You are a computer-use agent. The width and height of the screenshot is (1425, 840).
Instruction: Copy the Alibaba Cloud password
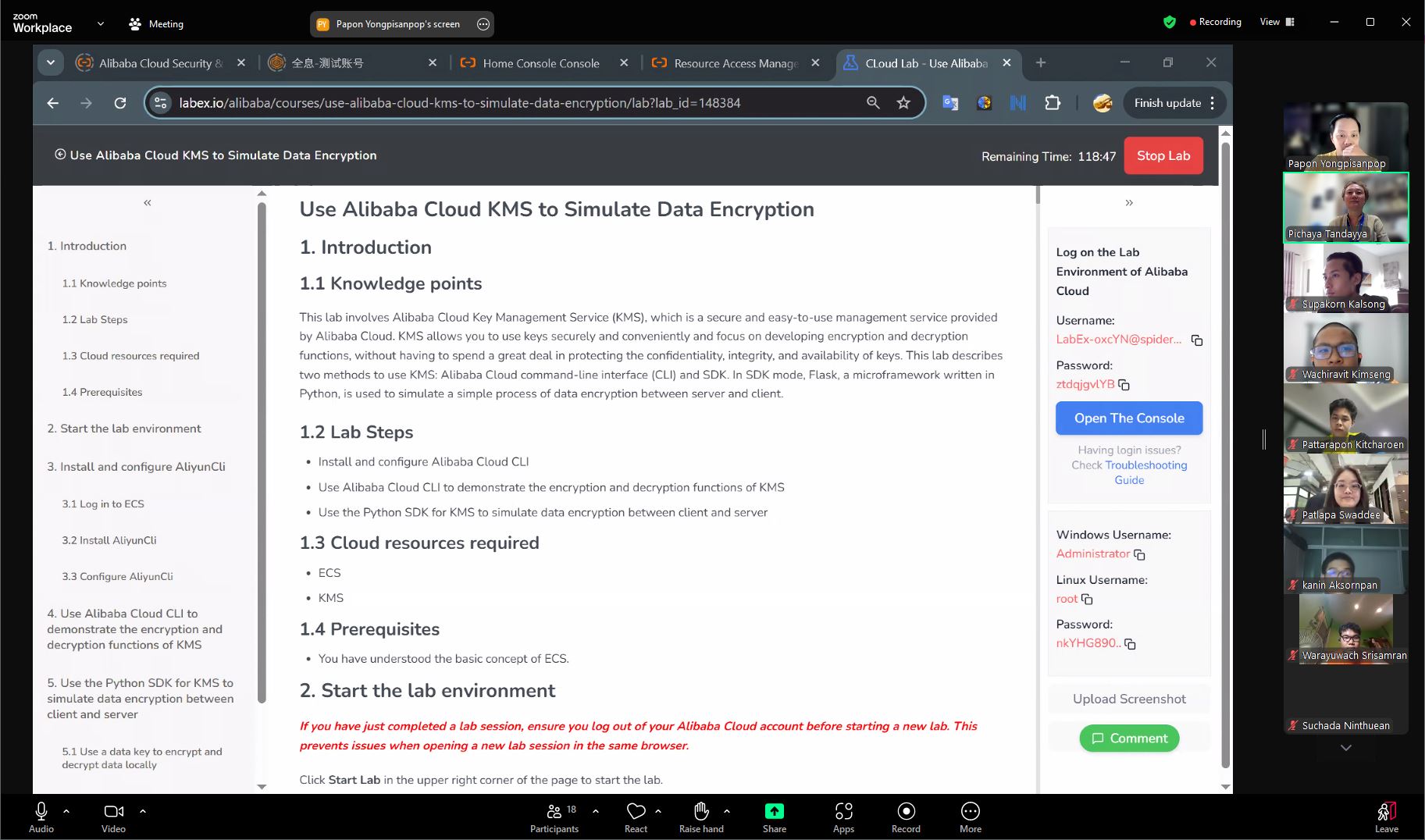tap(1124, 385)
